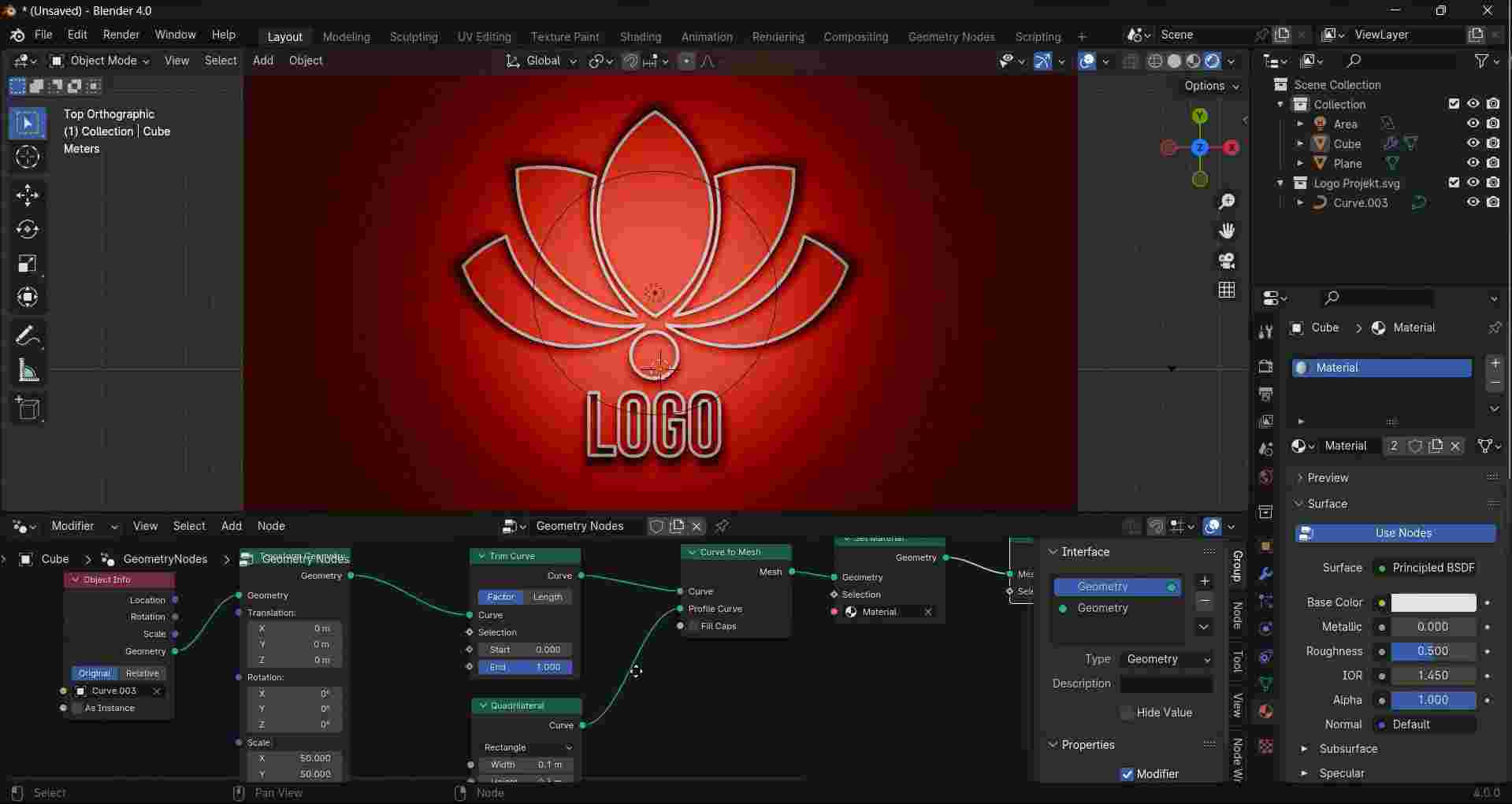Hide the Cube object in viewport
The height and width of the screenshot is (804, 1512).
(1473, 143)
